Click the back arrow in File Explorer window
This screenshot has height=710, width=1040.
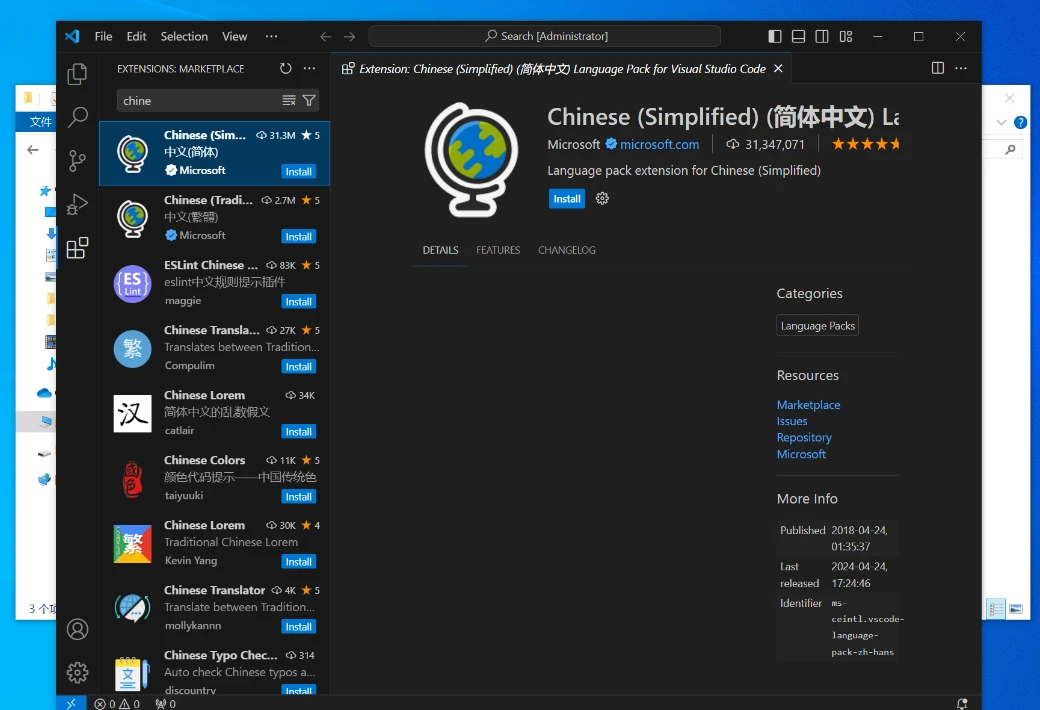pyautogui.click(x=32, y=150)
